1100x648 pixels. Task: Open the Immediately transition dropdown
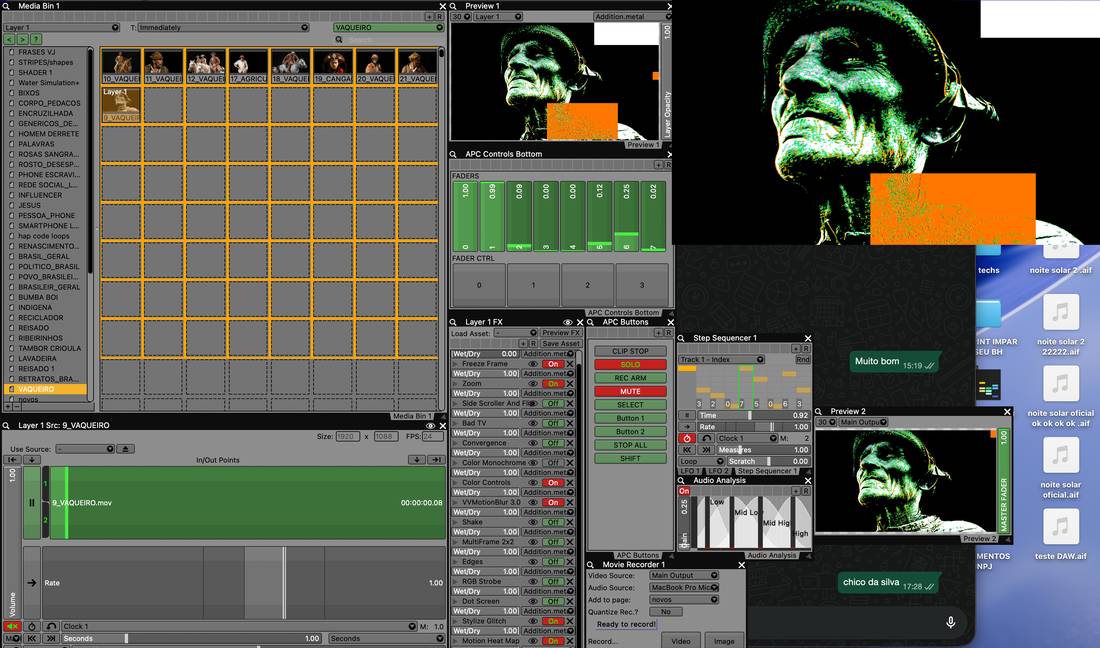click(223, 27)
